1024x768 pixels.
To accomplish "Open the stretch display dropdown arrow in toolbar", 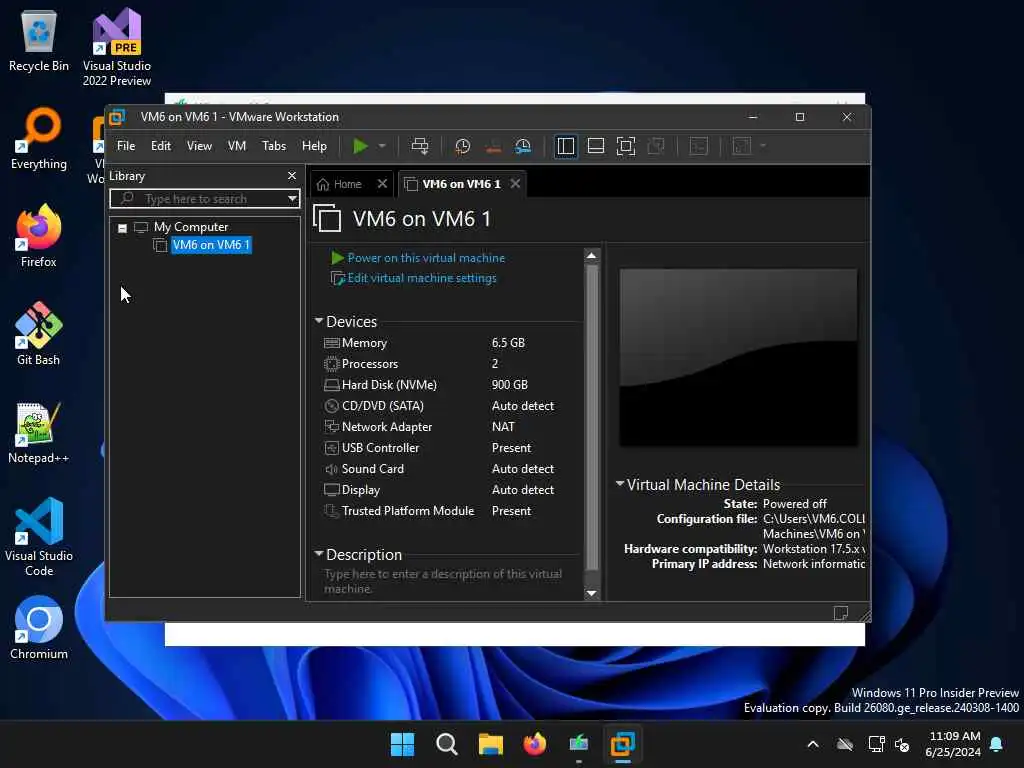I will tap(762, 146).
